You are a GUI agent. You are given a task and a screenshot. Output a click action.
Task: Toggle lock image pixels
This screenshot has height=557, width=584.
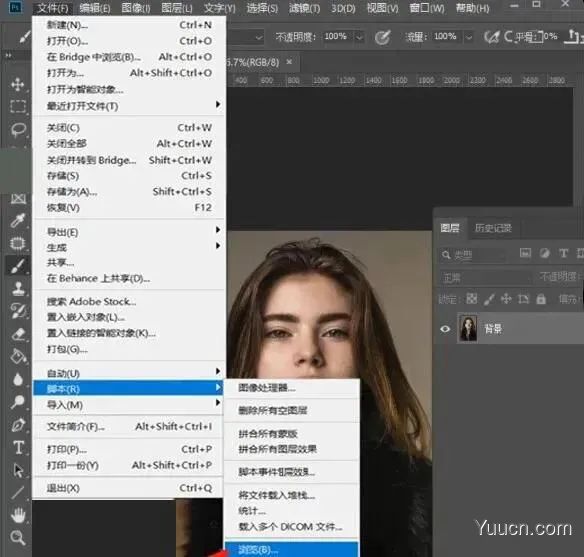(x=489, y=299)
